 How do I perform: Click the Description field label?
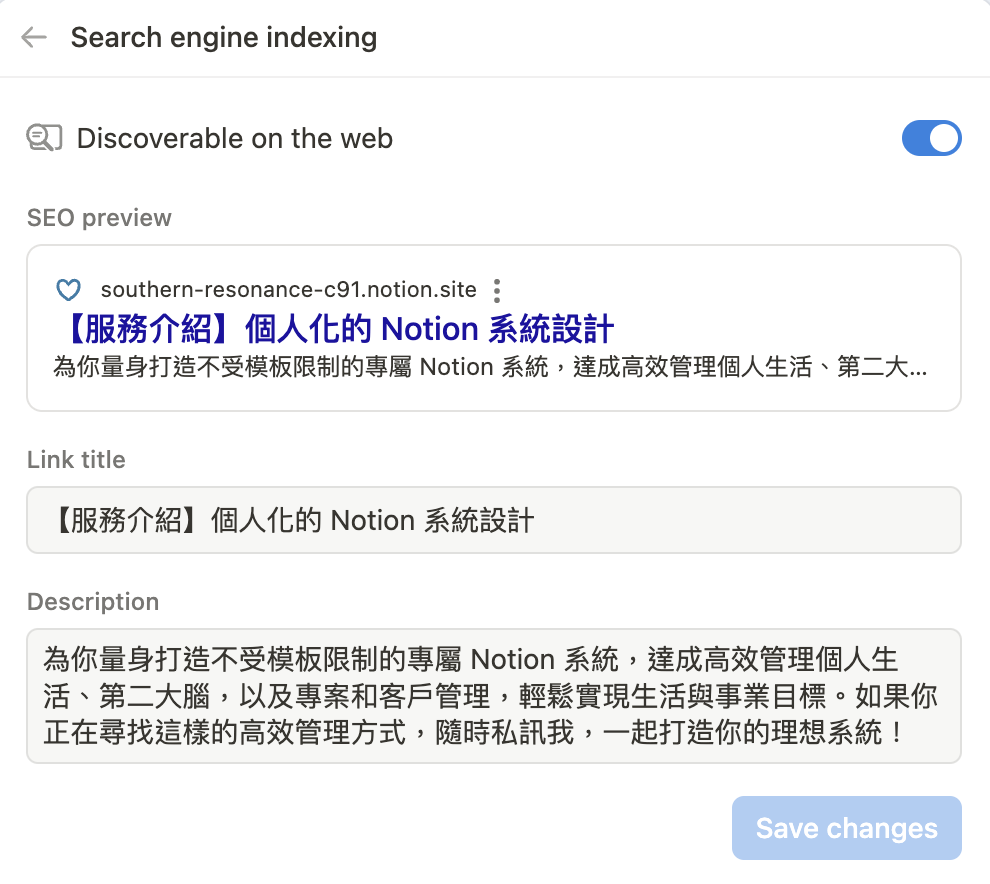pyautogui.click(x=93, y=602)
